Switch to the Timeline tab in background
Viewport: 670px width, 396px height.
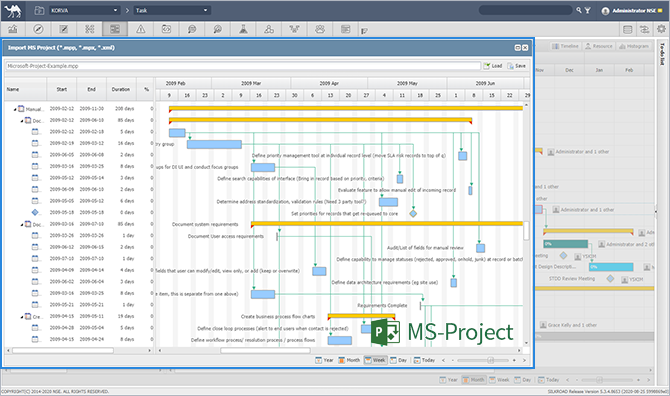coord(565,46)
